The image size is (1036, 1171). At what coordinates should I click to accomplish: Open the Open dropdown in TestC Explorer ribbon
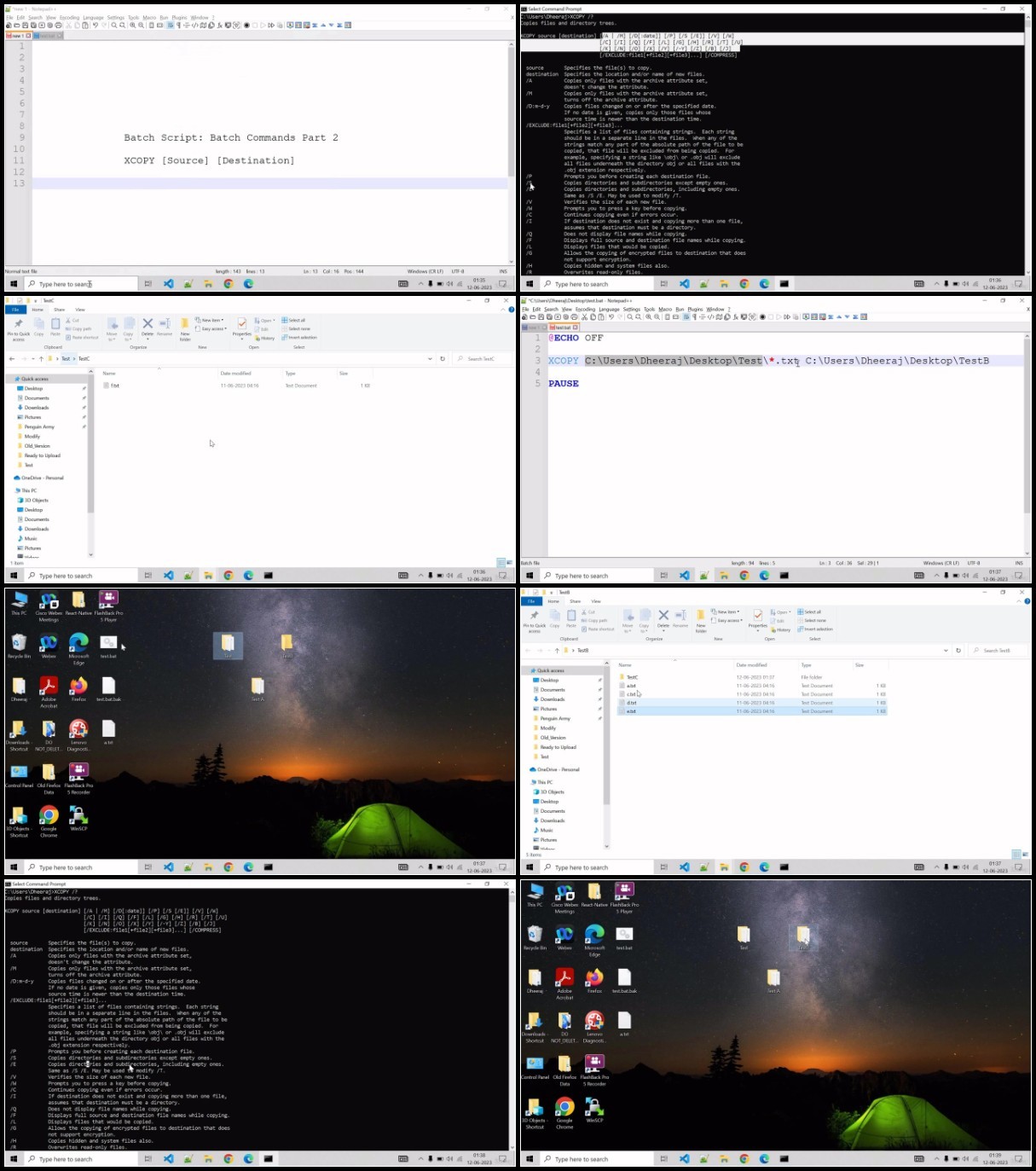coord(265,321)
